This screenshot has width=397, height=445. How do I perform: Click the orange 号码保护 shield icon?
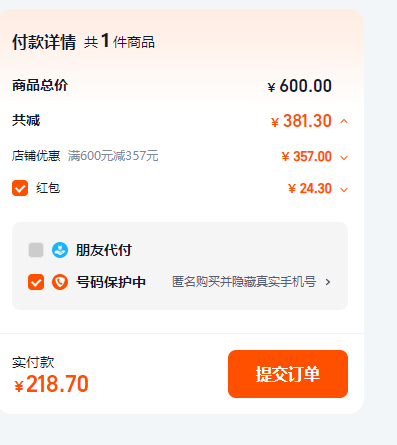60,282
